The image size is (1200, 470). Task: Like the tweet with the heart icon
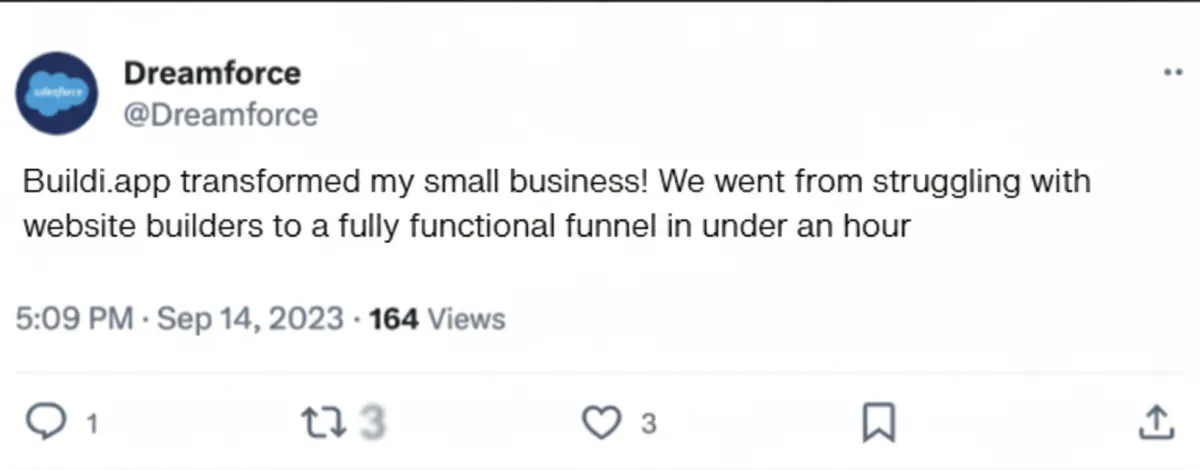[600, 423]
